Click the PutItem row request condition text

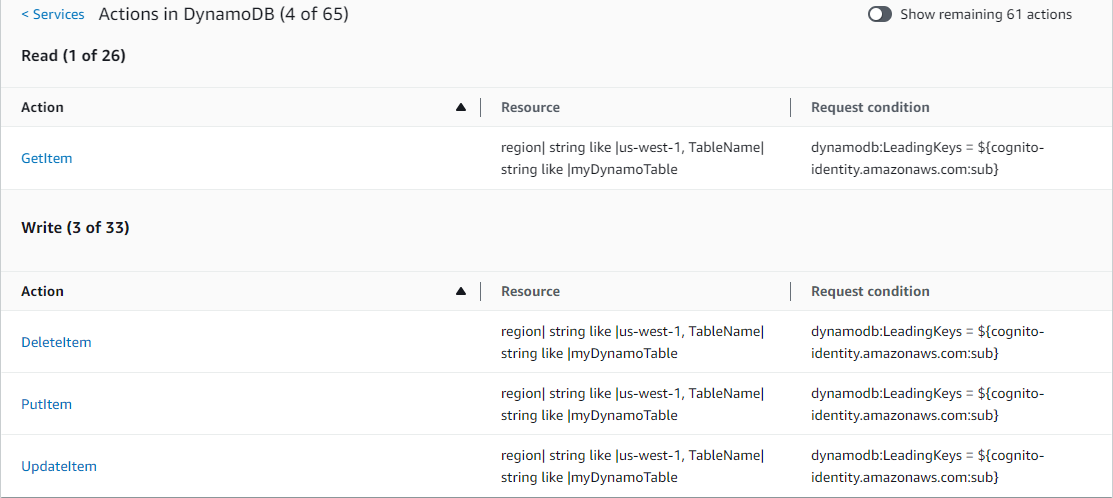(927, 404)
